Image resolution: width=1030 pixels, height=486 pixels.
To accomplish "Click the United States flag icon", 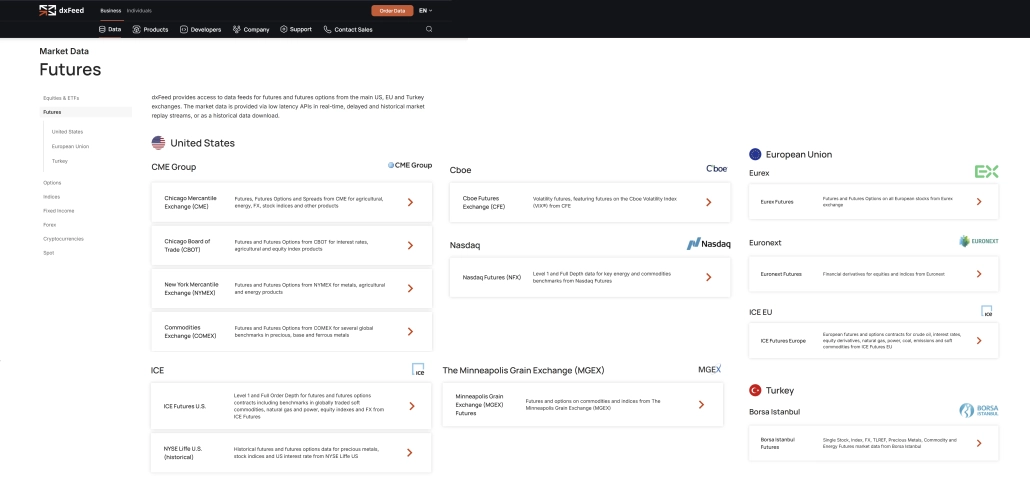I will coord(158,143).
